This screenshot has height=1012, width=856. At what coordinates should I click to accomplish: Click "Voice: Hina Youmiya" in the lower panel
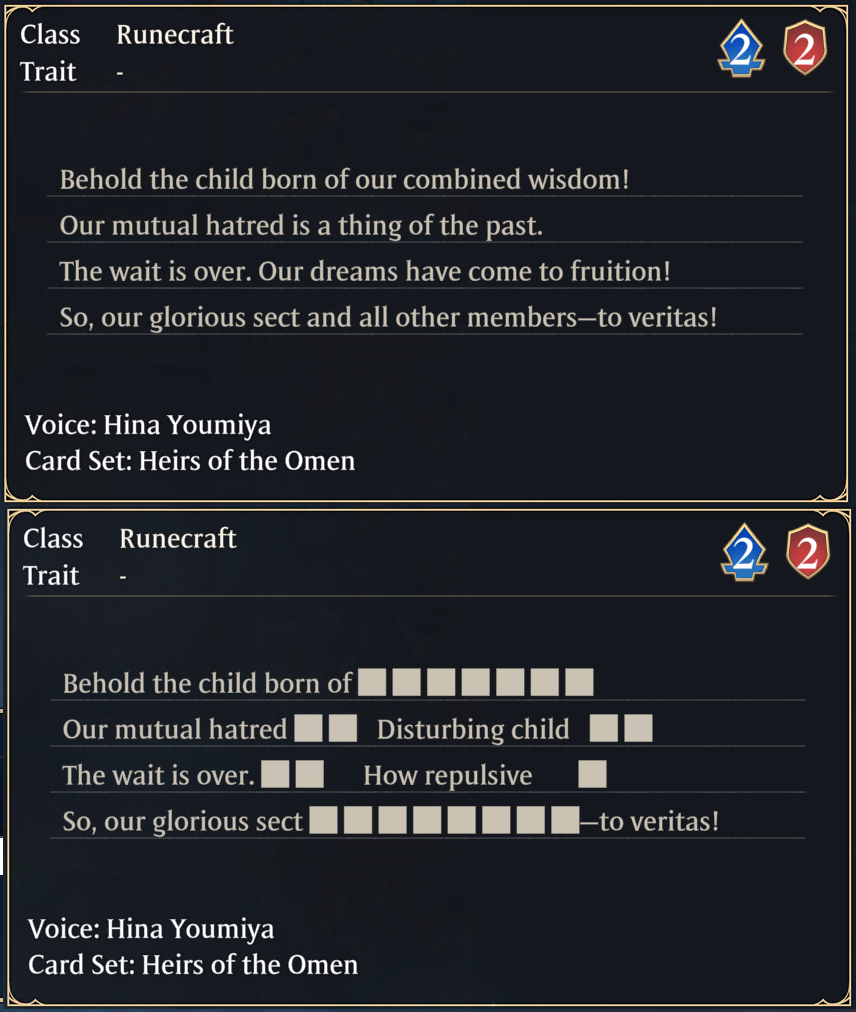click(x=151, y=929)
